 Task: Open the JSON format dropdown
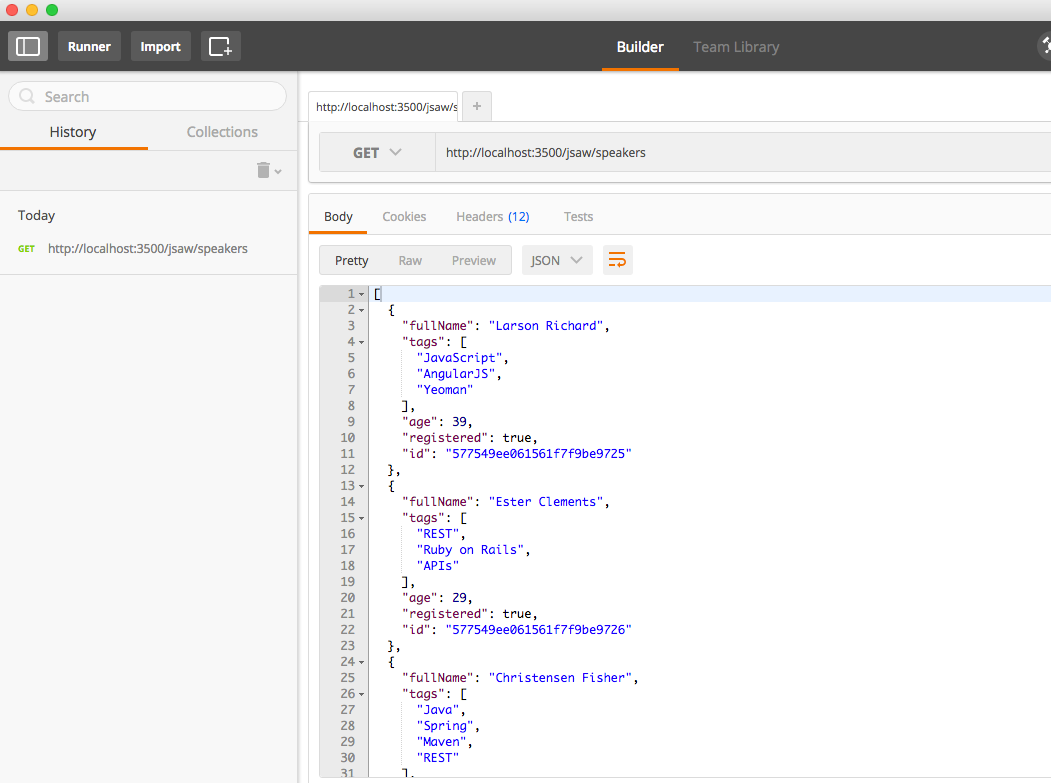(557, 259)
